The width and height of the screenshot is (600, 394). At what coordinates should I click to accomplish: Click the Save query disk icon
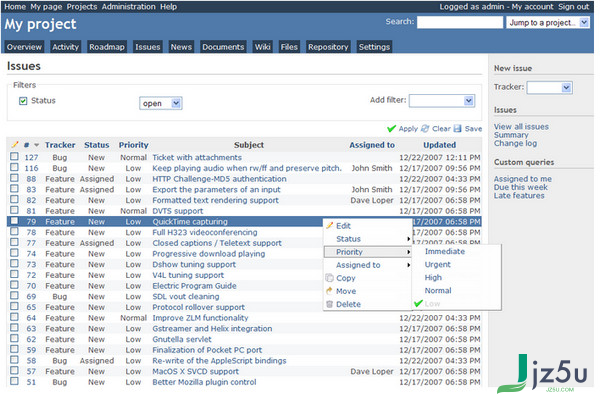[458, 129]
